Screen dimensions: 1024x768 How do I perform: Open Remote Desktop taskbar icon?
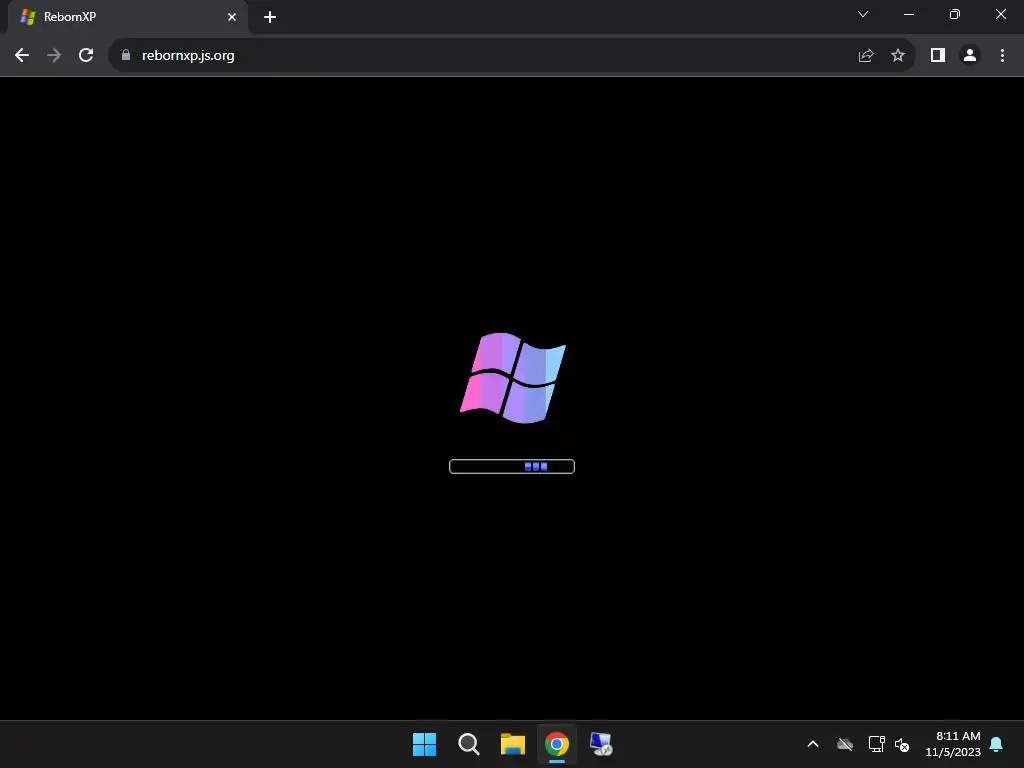pyautogui.click(x=601, y=744)
